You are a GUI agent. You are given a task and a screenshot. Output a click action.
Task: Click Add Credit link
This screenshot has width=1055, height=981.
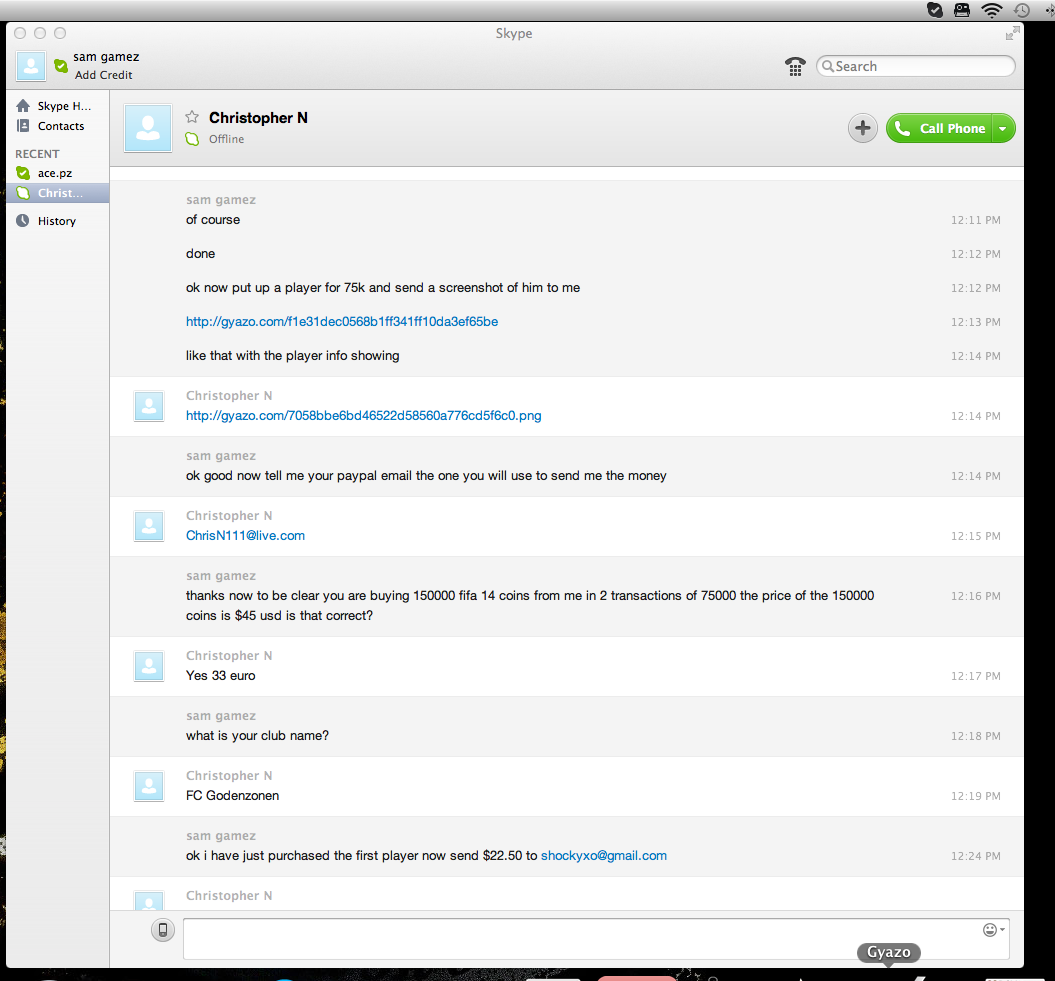coord(103,75)
